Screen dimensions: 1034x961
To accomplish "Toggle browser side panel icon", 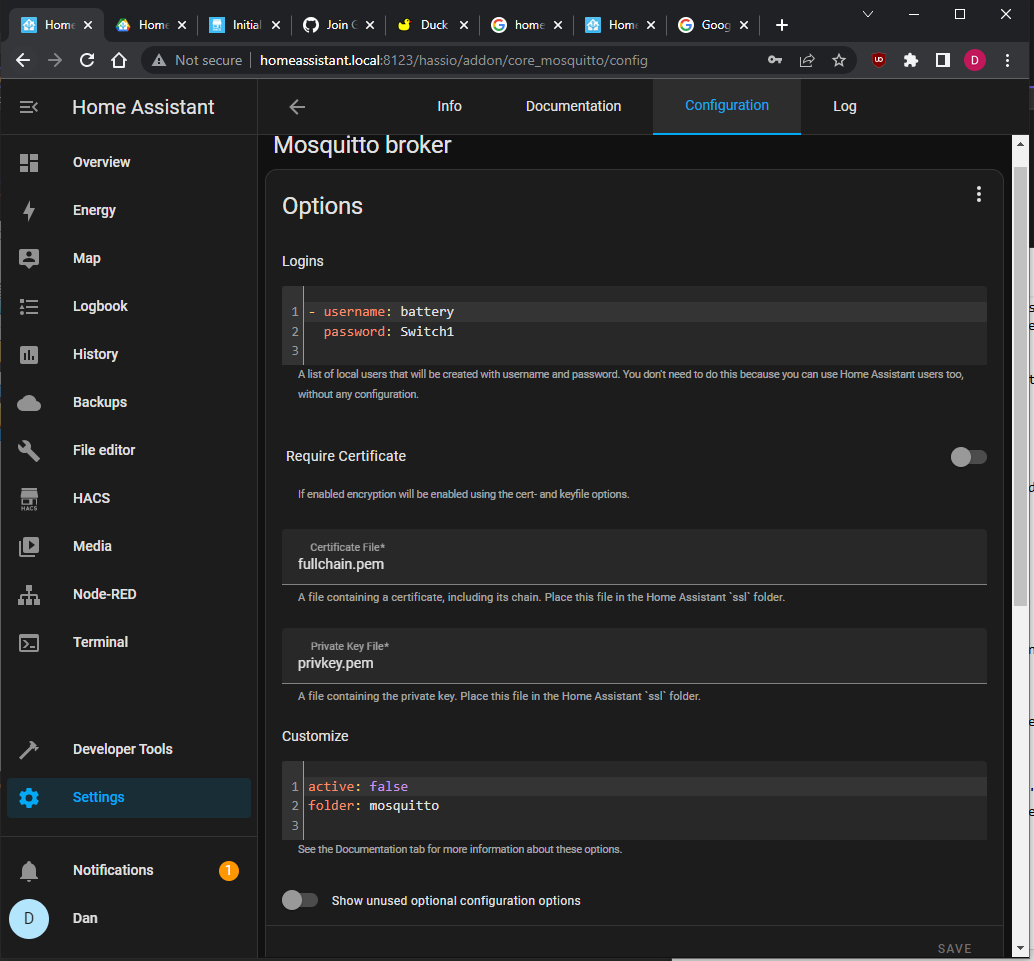I will coord(943,61).
